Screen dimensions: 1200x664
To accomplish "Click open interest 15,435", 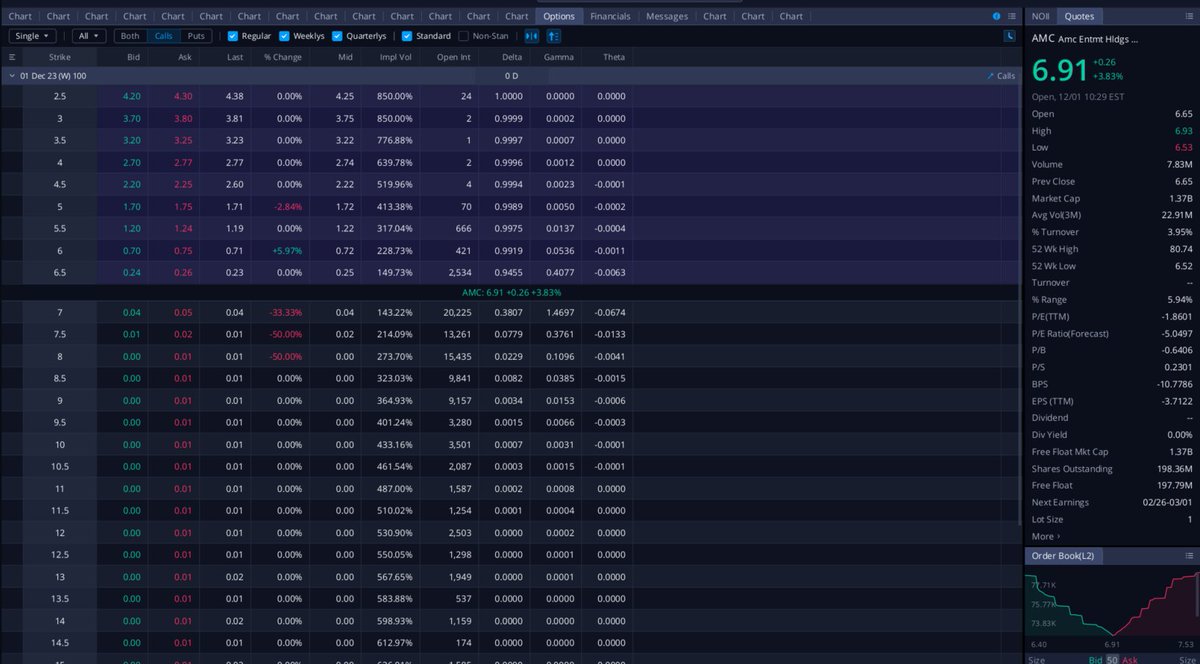I will [x=456, y=356].
